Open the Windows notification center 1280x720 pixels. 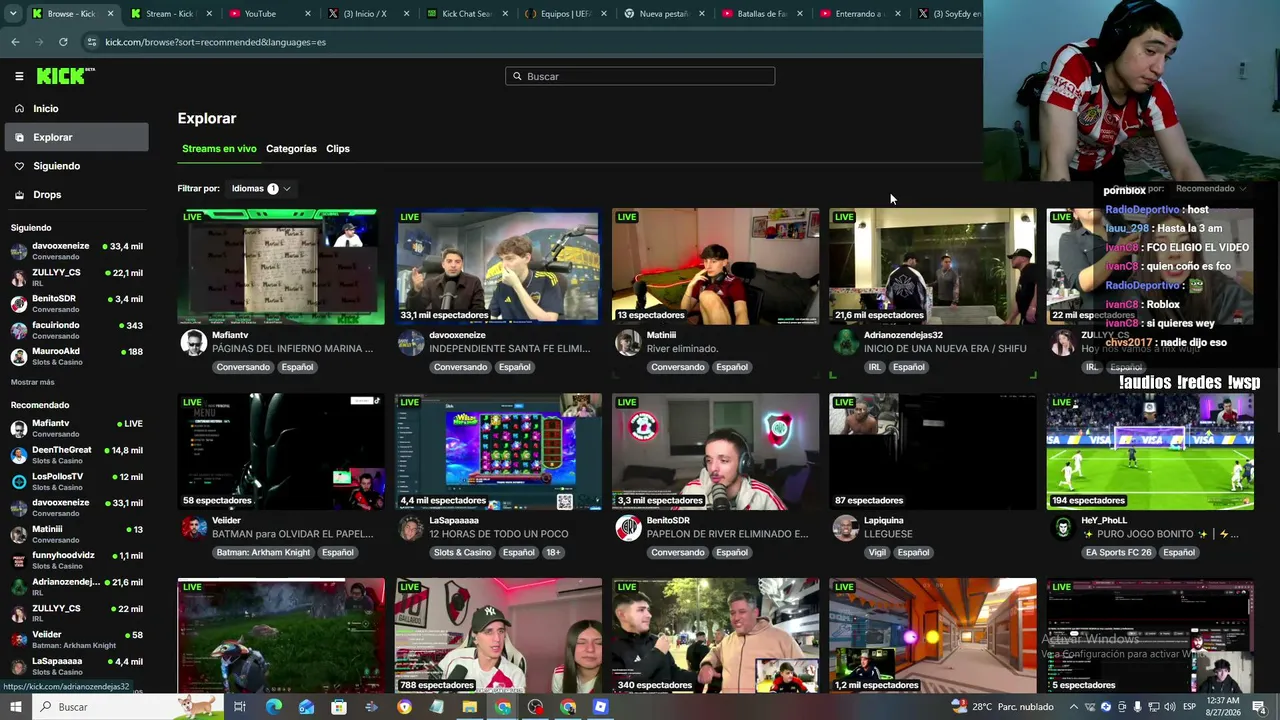[x=1259, y=707]
